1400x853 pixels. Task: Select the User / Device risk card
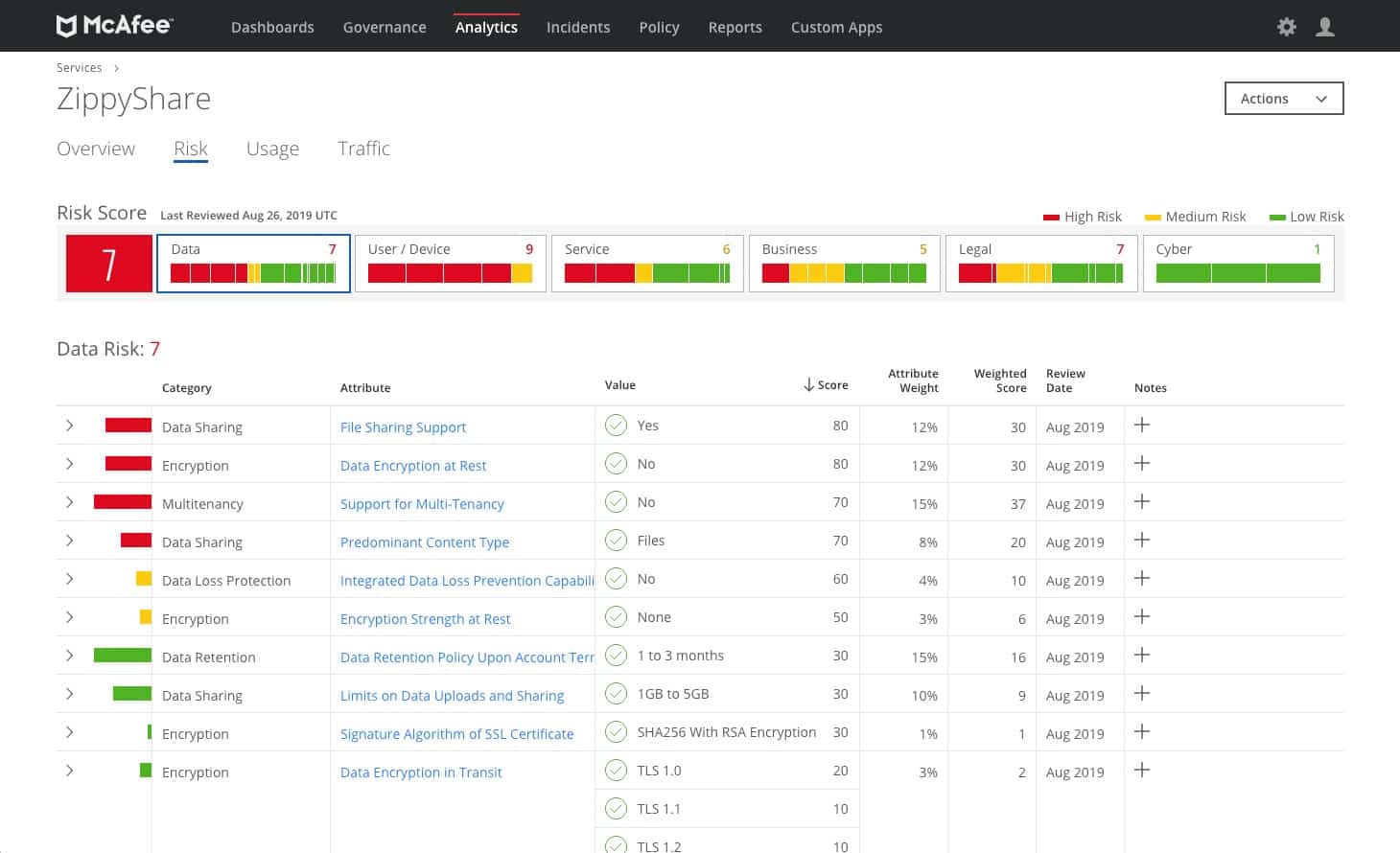pos(451,264)
